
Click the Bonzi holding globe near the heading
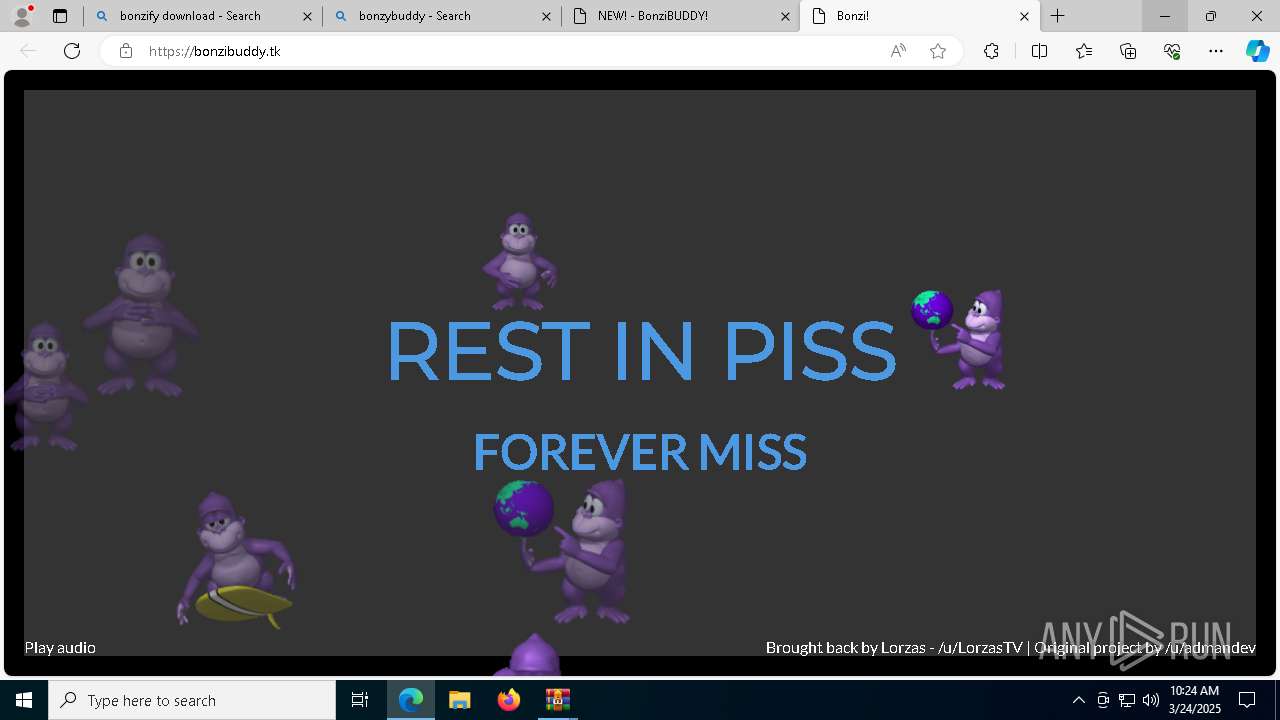(960, 339)
